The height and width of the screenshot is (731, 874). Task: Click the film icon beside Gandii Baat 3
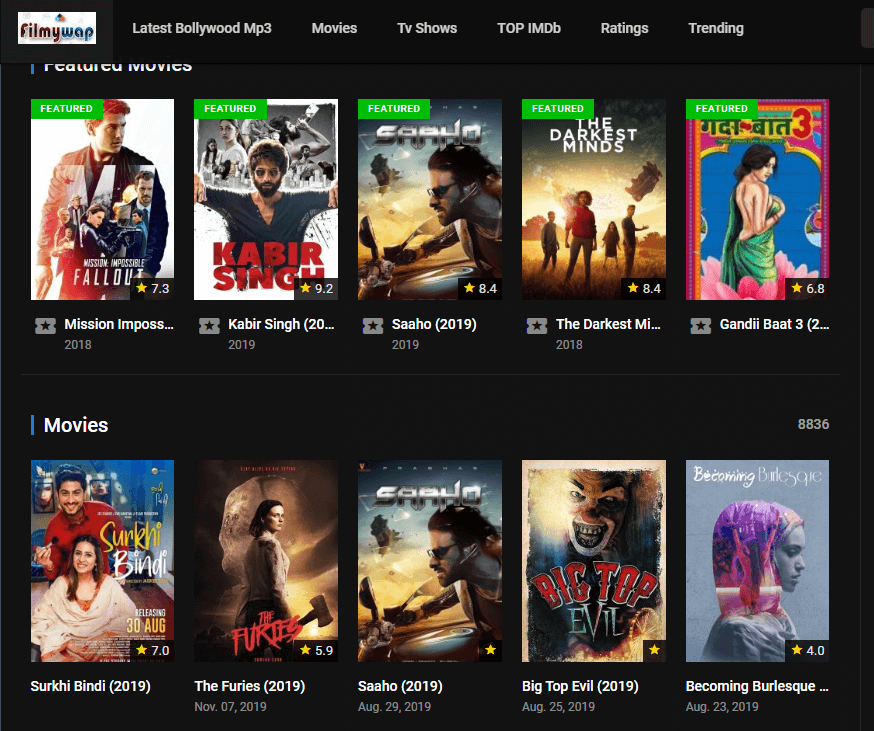(701, 326)
